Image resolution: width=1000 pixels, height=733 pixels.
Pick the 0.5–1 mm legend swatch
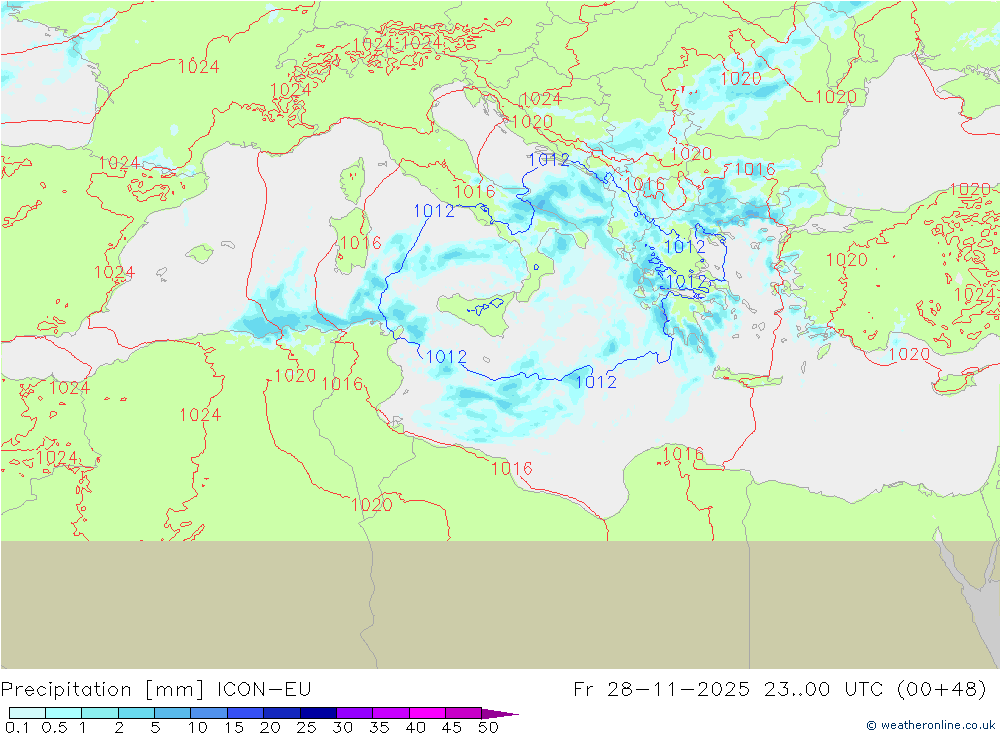[x=63, y=713]
